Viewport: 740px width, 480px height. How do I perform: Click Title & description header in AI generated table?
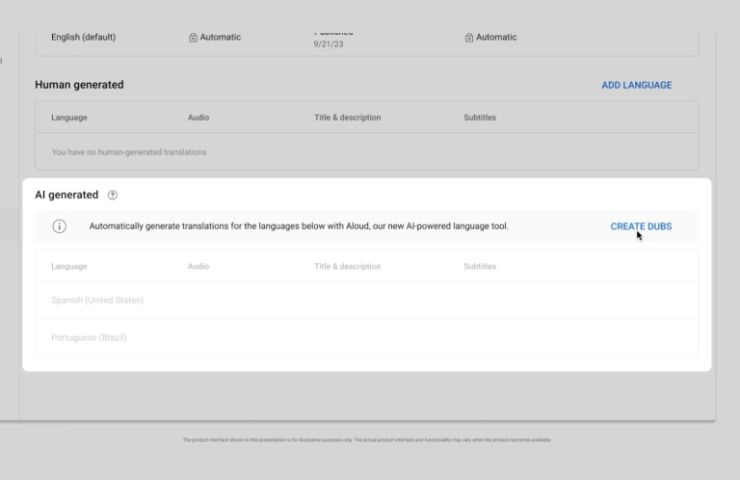(x=347, y=267)
